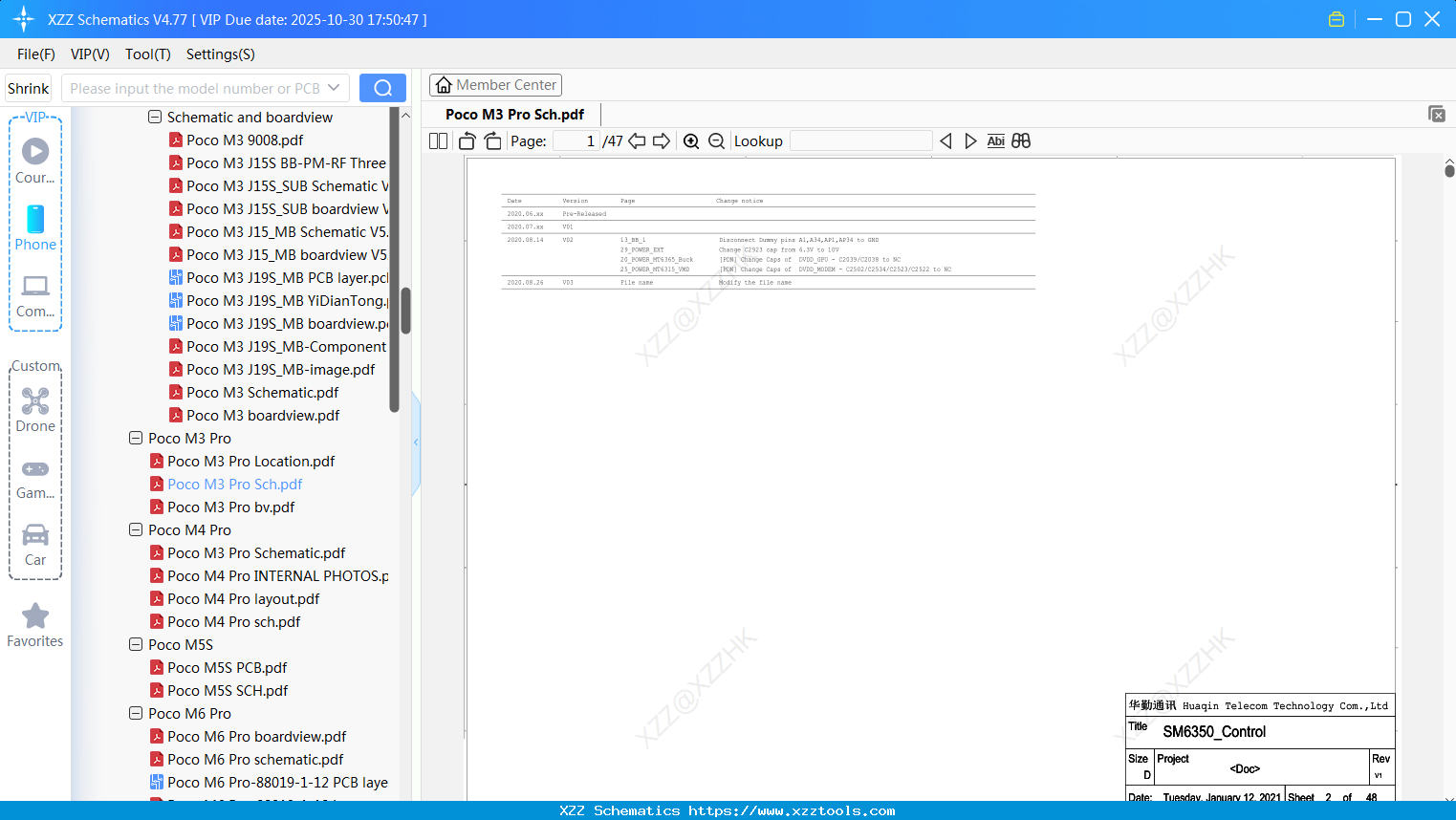Select the Phone category icon
Screen dimensions: 1456x820
coord(35,227)
